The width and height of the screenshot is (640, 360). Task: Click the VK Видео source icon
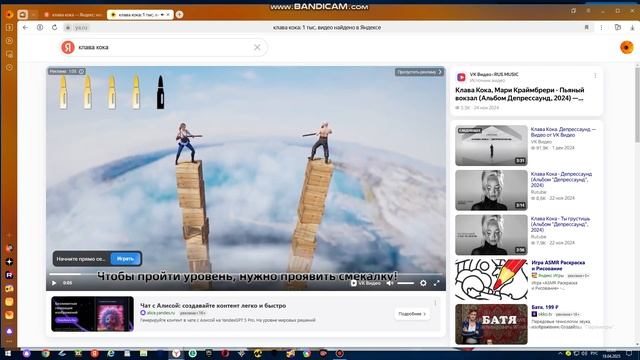click(x=461, y=77)
